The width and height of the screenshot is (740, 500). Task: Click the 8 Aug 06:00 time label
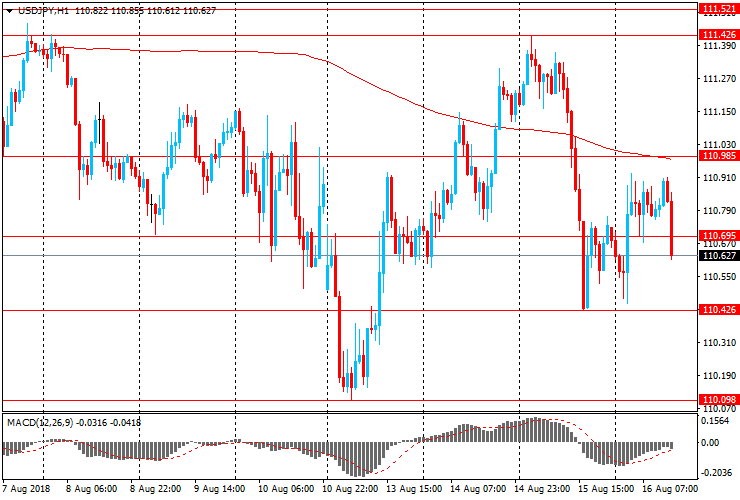click(x=91, y=488)
